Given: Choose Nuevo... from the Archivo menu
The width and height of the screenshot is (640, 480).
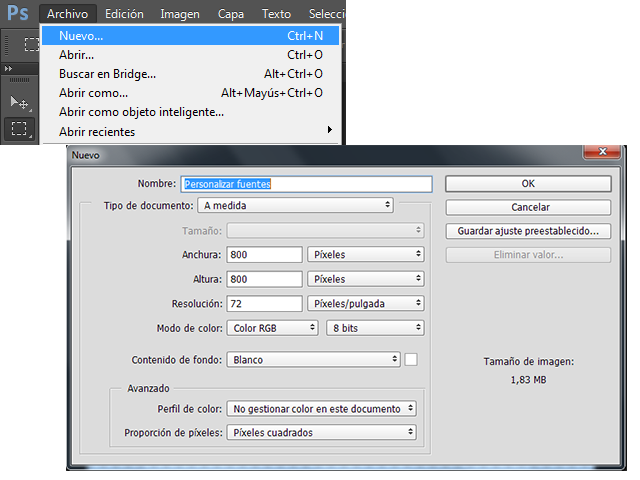Looking at the screenshot, I should click(x=191, y=36).
